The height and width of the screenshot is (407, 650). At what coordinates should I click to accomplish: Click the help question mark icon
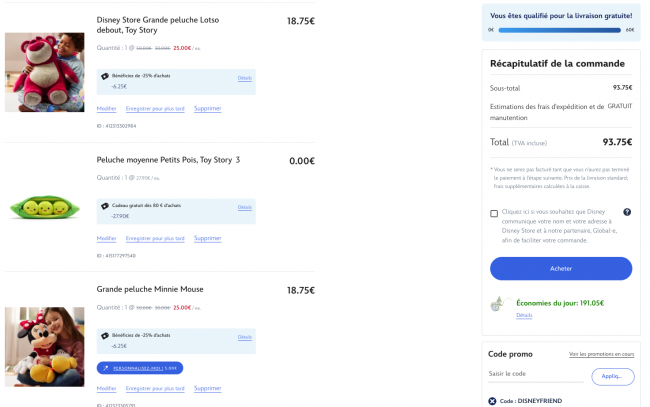627,212
